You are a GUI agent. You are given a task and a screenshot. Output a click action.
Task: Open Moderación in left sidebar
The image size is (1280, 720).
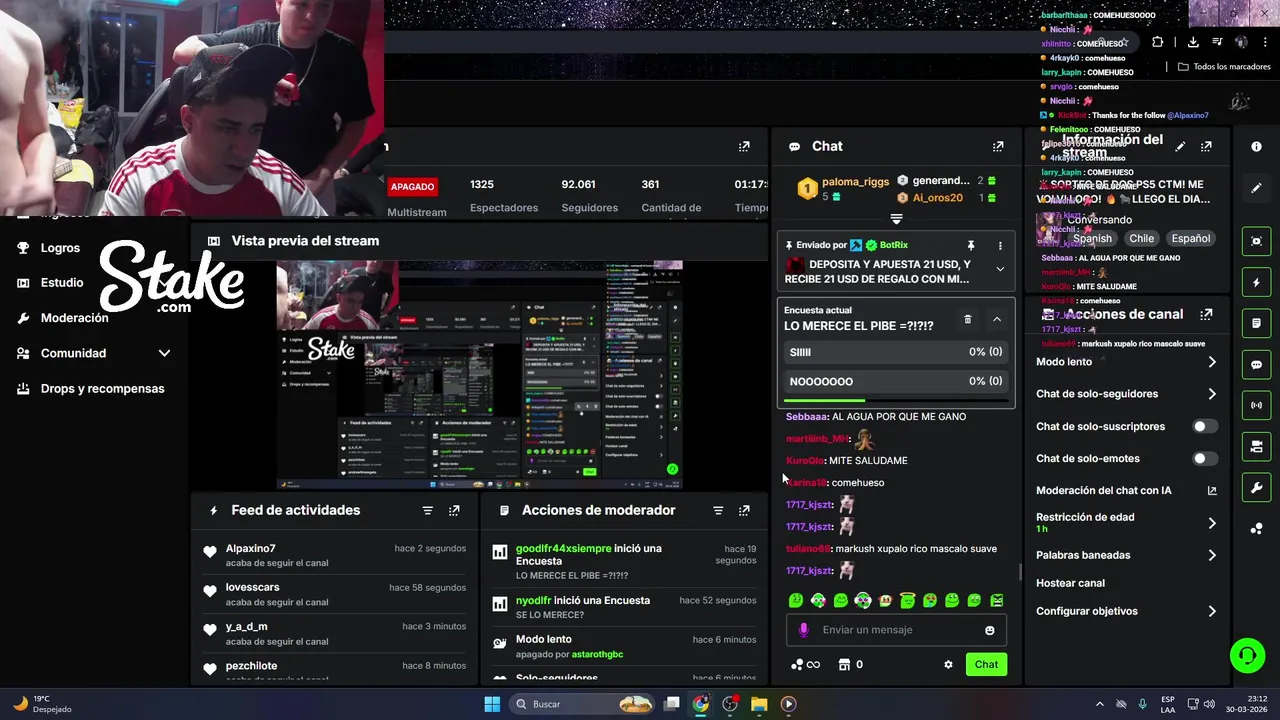[74, 318]
